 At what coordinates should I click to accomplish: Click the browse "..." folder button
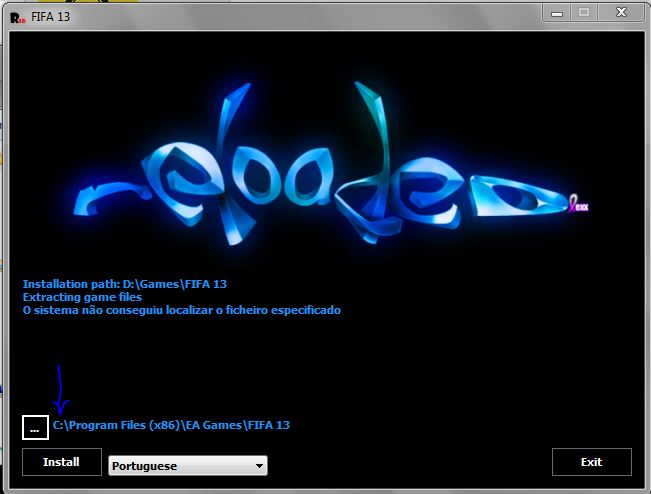(x=34, y=427)
